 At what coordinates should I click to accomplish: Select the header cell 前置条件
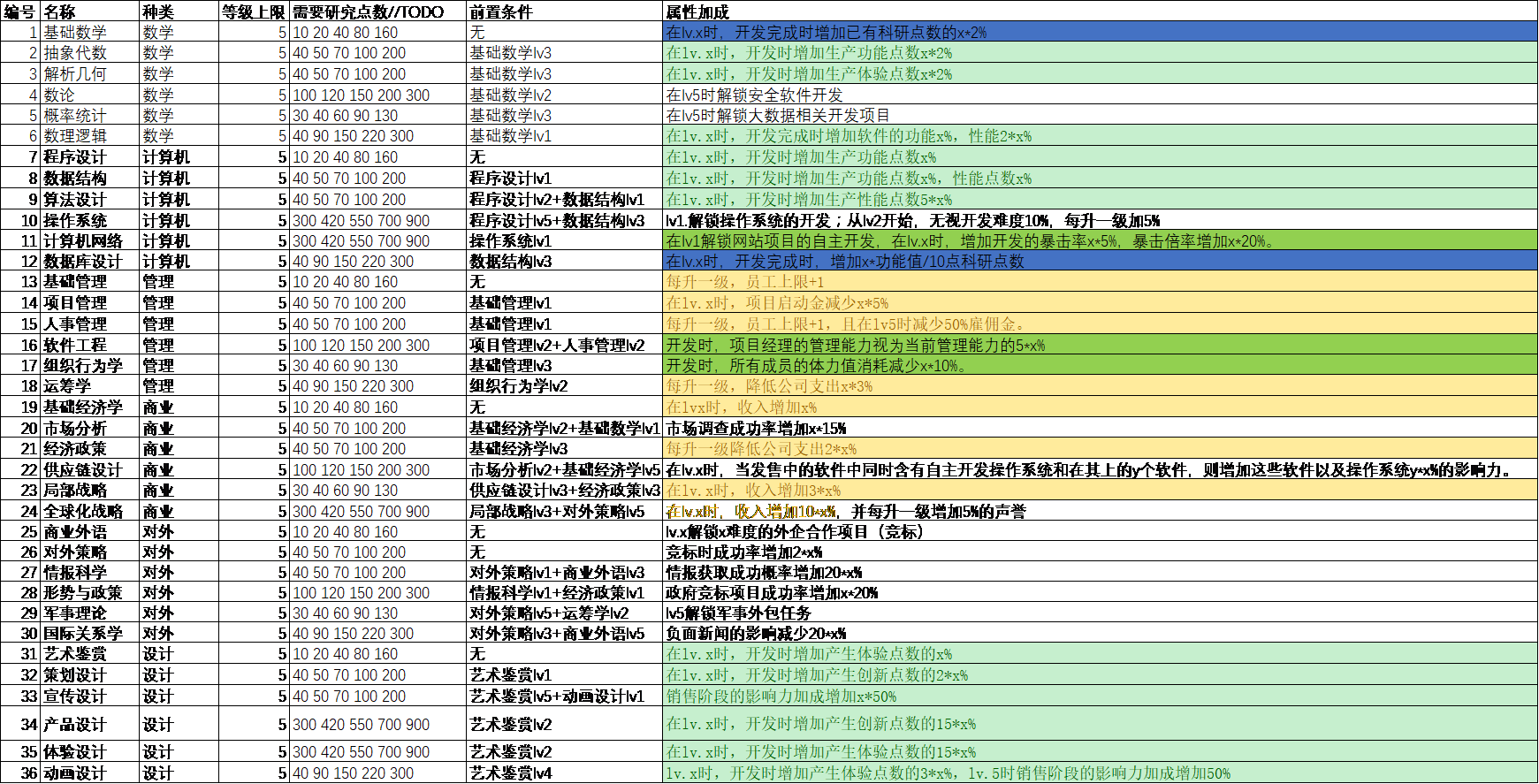tap(564, 11)
